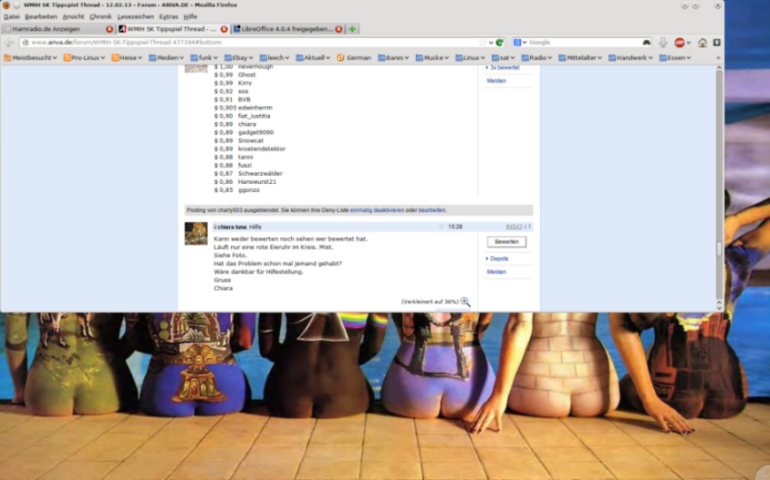Go to the home page icon

[702, 43]
